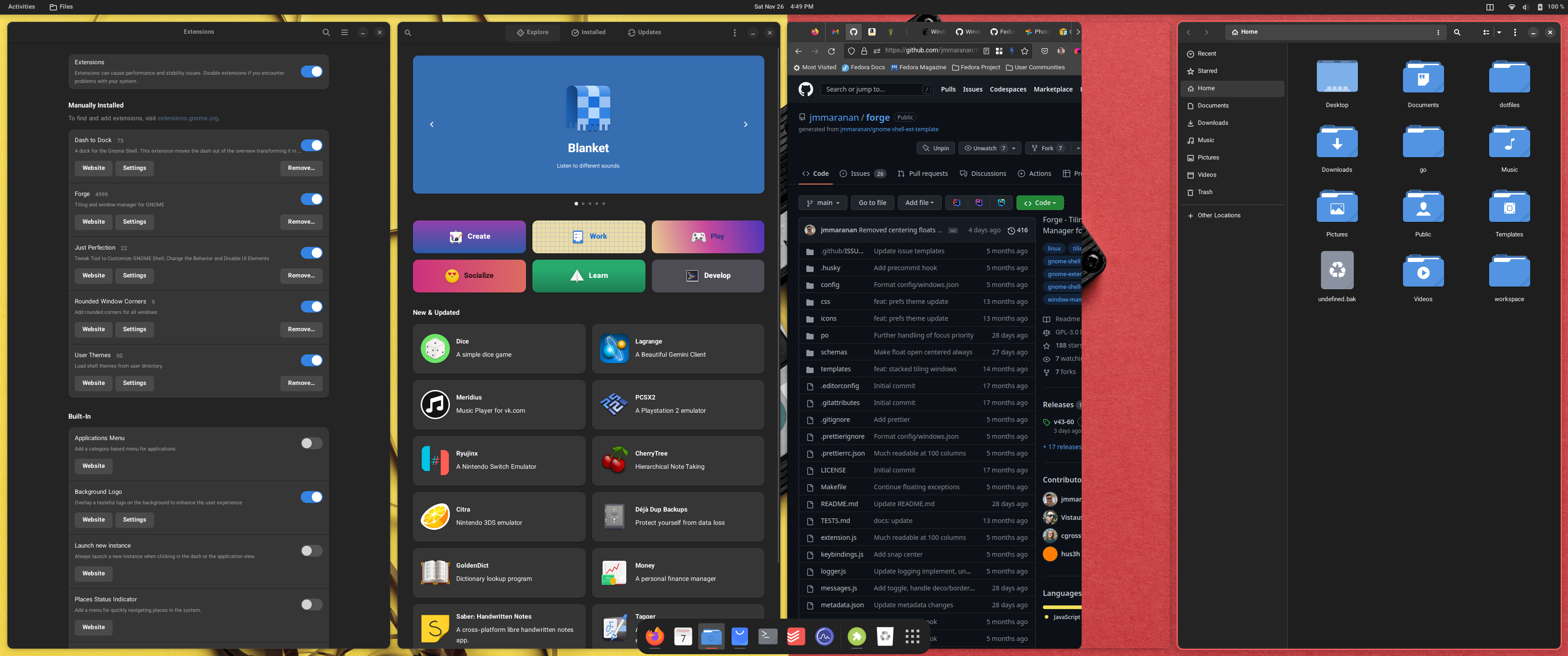
Task: Turn off the Forge extension toggle
Action: click(x=311, y=199)
